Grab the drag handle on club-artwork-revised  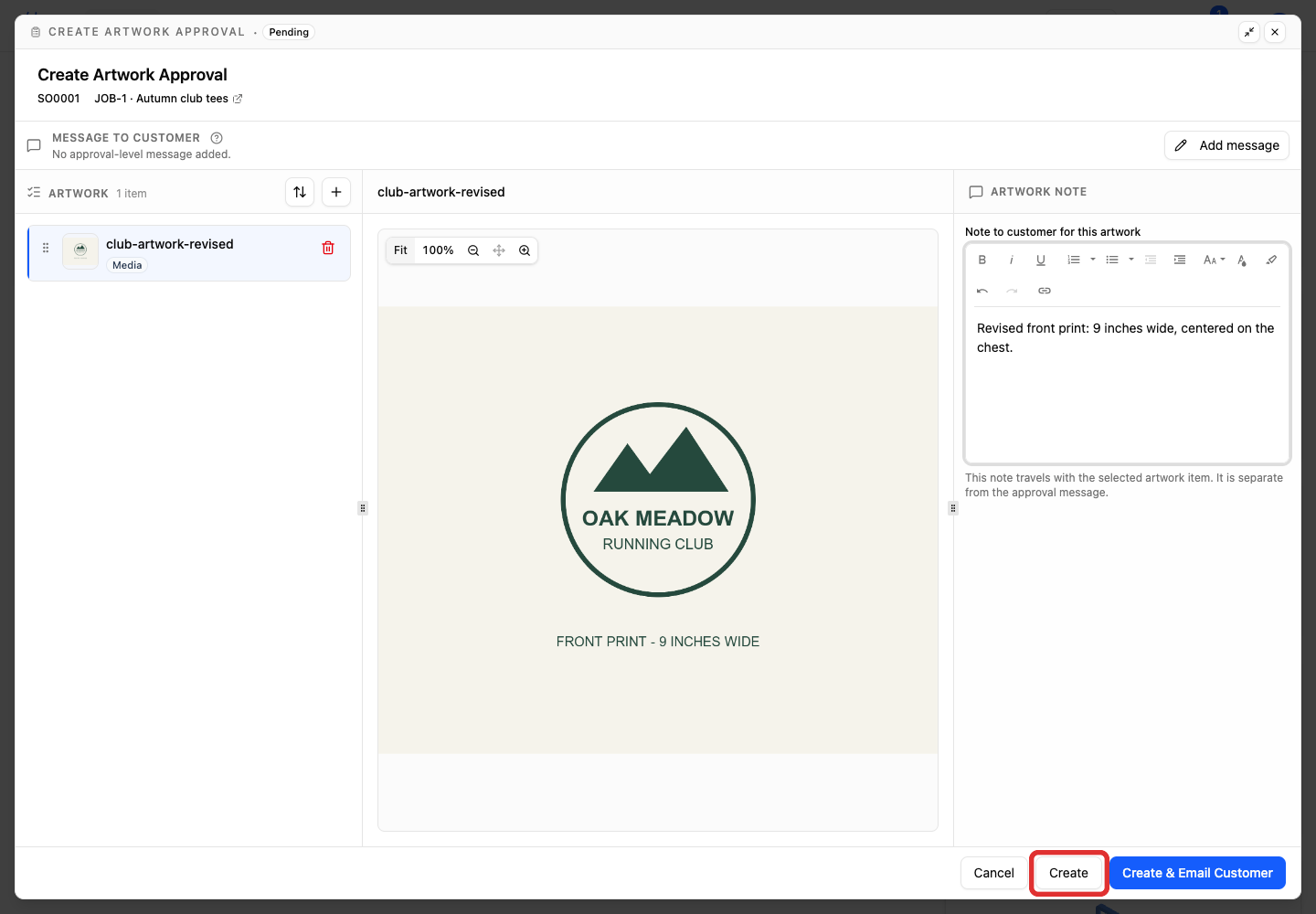46,248
